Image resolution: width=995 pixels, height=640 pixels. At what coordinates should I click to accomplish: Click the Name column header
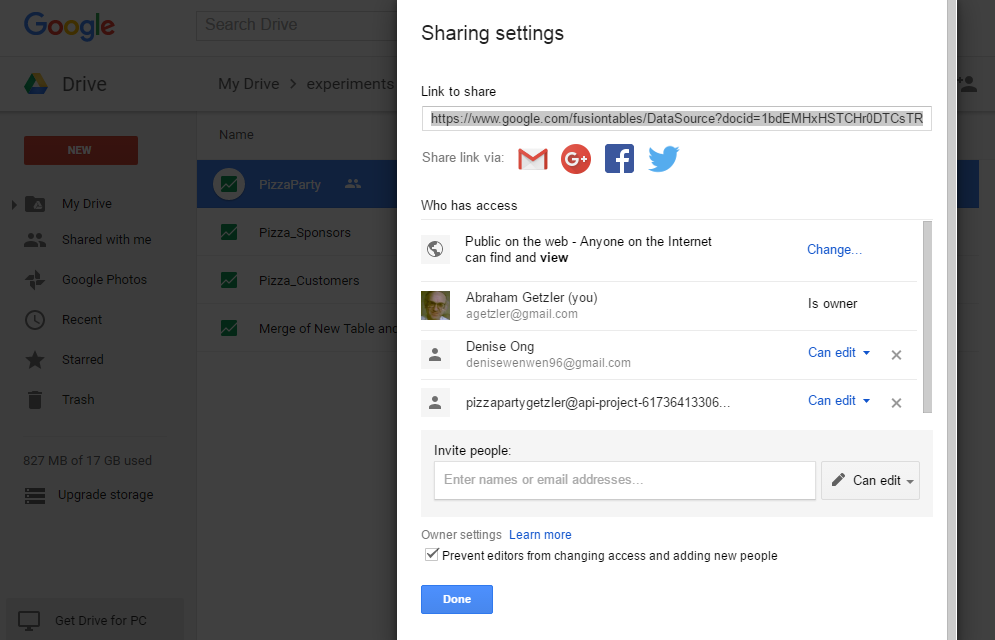point(236,134)
